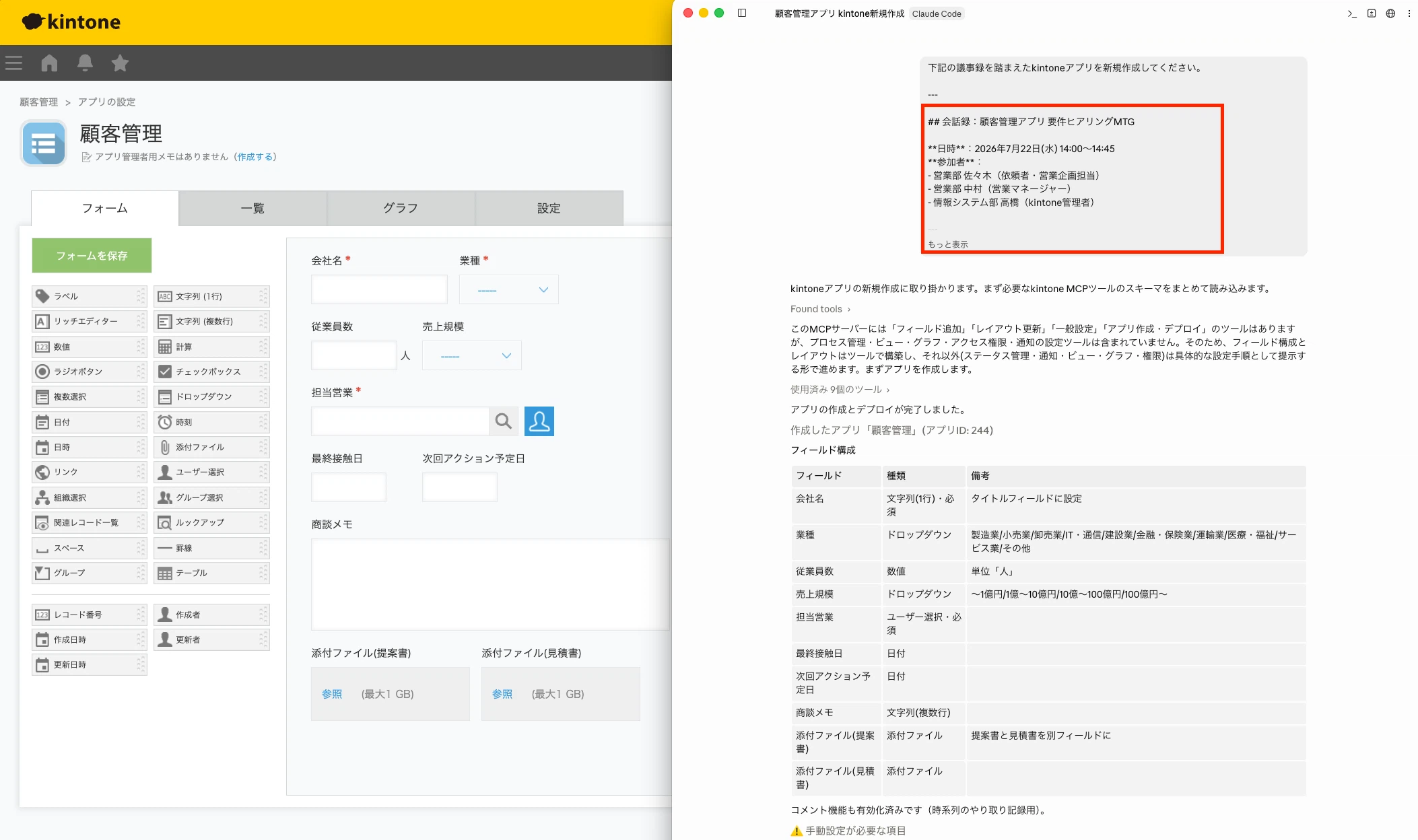This screenshot has height=840, width=1418.
Task: Switch to the グラフ tab
Action: tap(401, 208)
